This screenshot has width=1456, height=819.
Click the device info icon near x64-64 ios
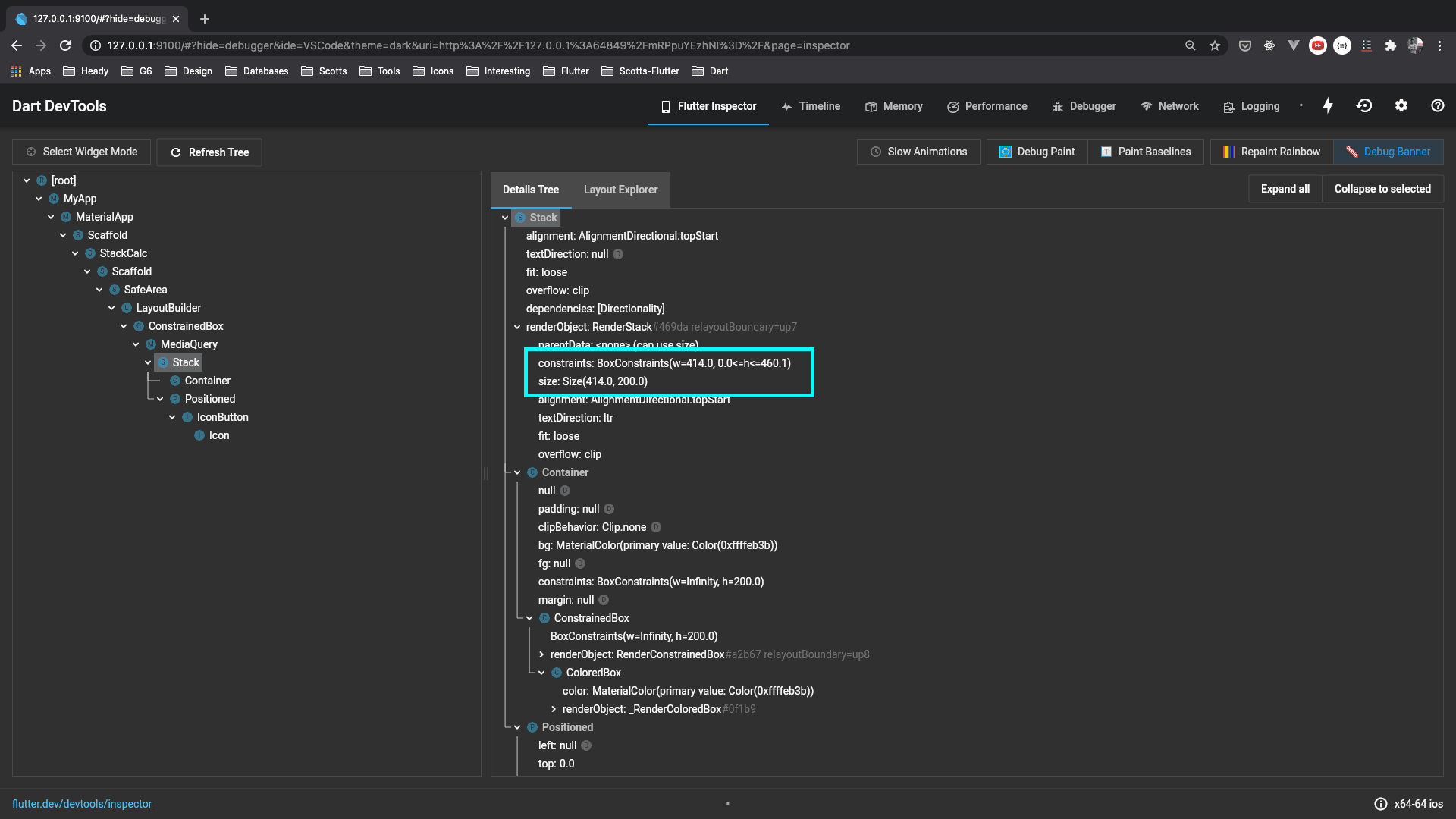pos(1381,804)
